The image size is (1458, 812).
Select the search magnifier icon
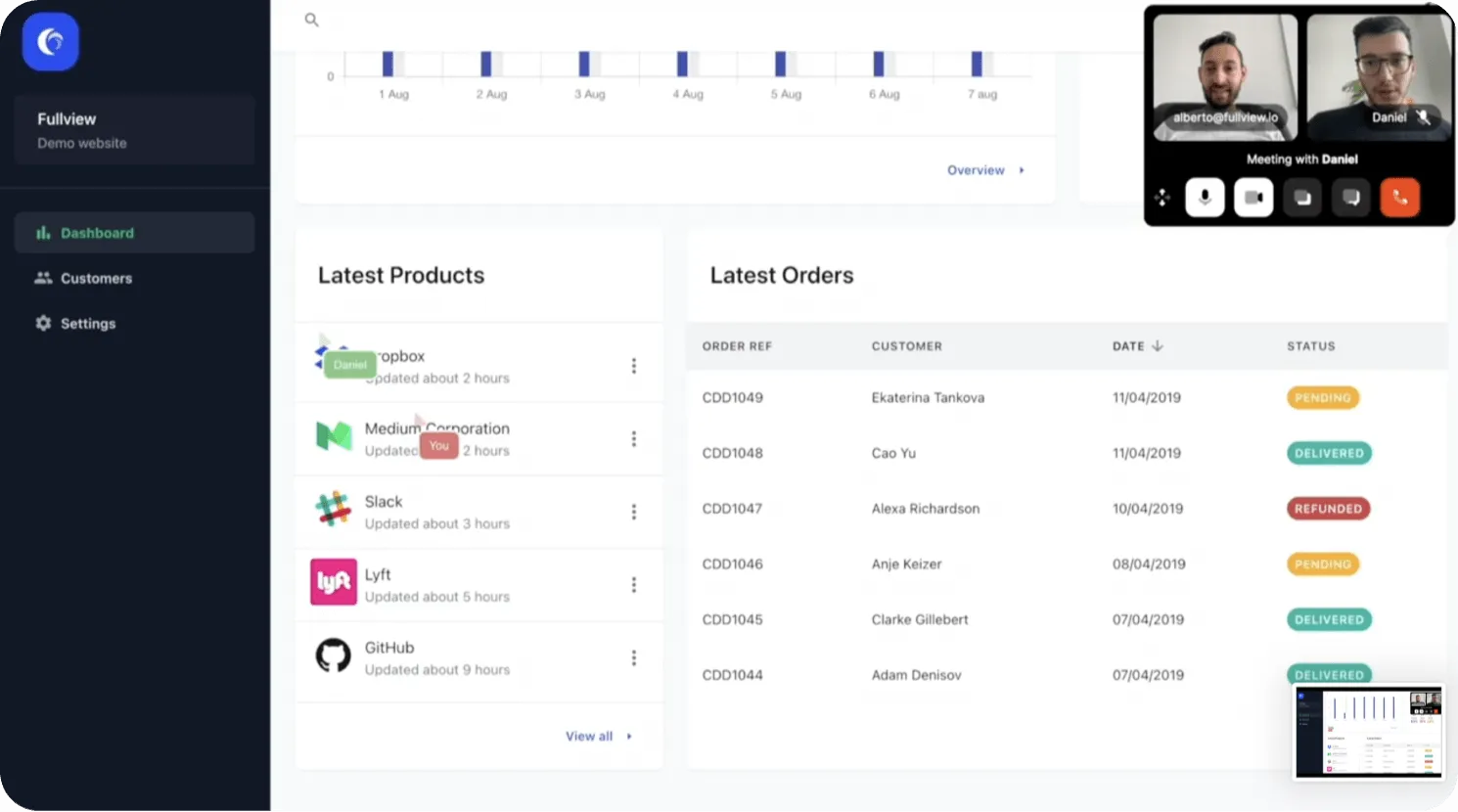point(311,20)
